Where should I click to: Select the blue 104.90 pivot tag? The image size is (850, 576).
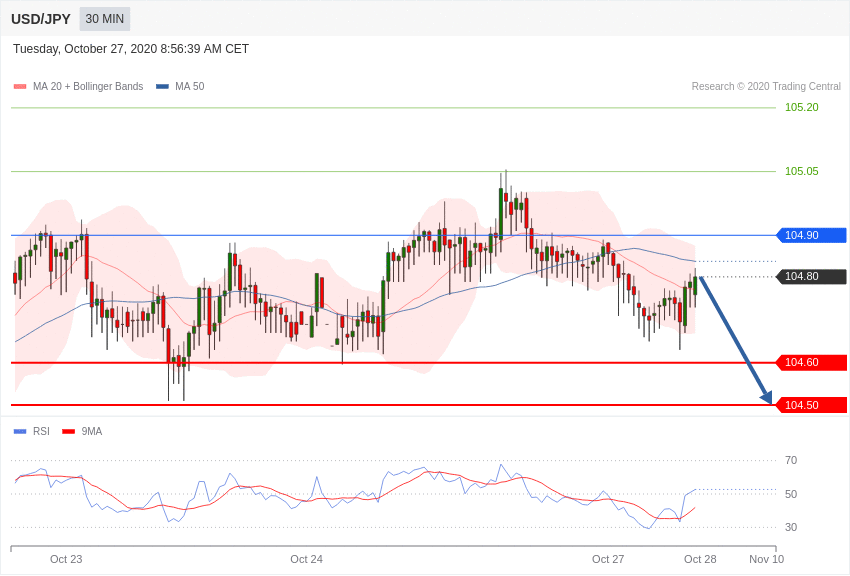tap(811, 235)
